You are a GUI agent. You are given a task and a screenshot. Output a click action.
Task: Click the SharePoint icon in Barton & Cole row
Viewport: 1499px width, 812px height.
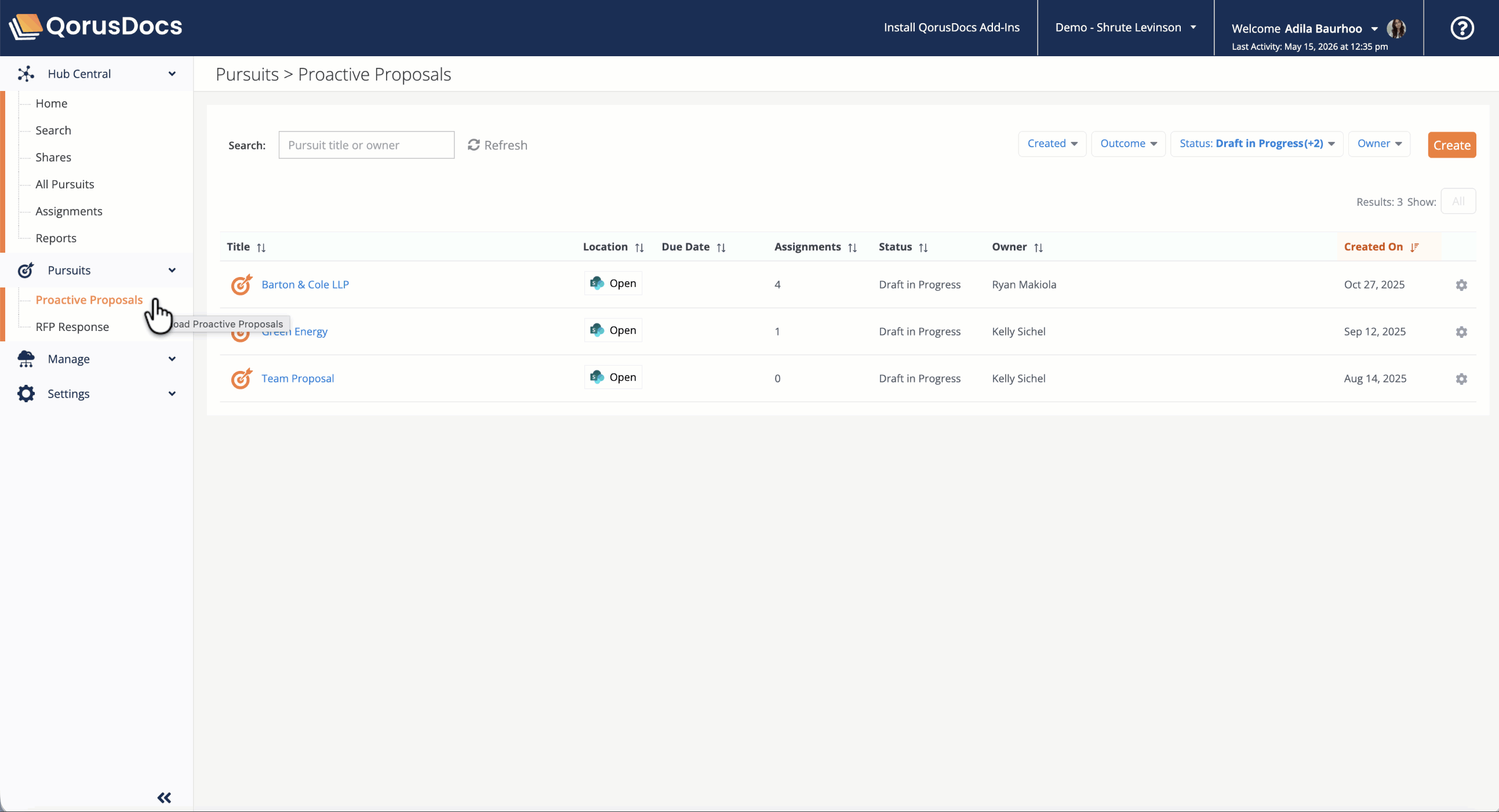597,283
